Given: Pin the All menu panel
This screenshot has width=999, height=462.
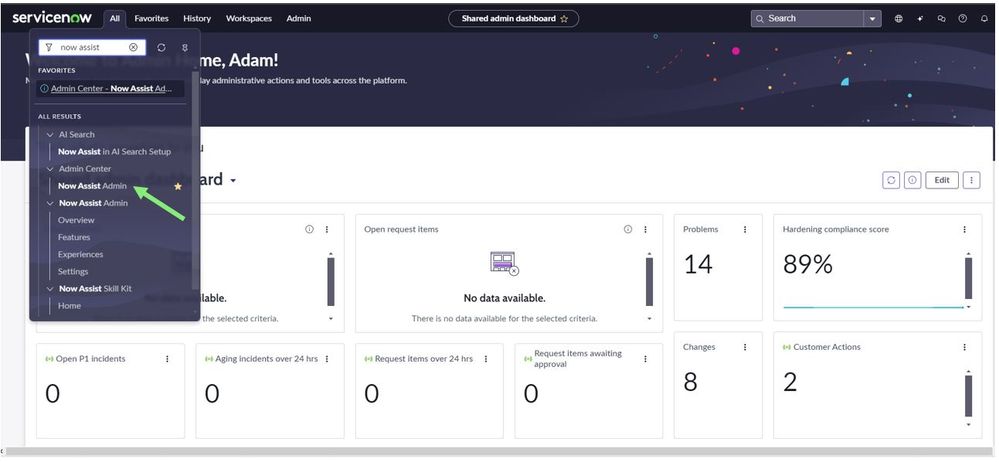Looking at the screenshot, I should pyautogui.click(x=185, y=47).
